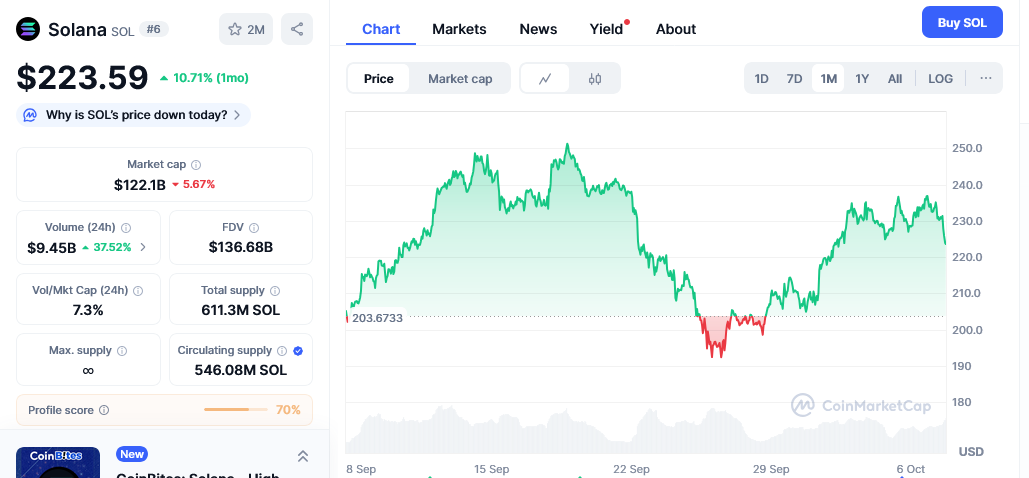Select the 7D time range
Viewport: 1029px width, 478px height.
794,79
